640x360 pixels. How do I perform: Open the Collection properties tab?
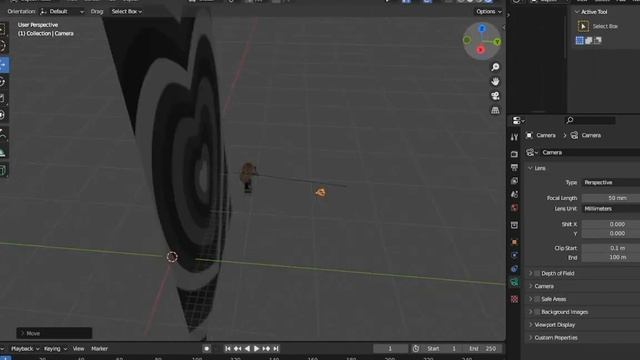click(514, 225)
